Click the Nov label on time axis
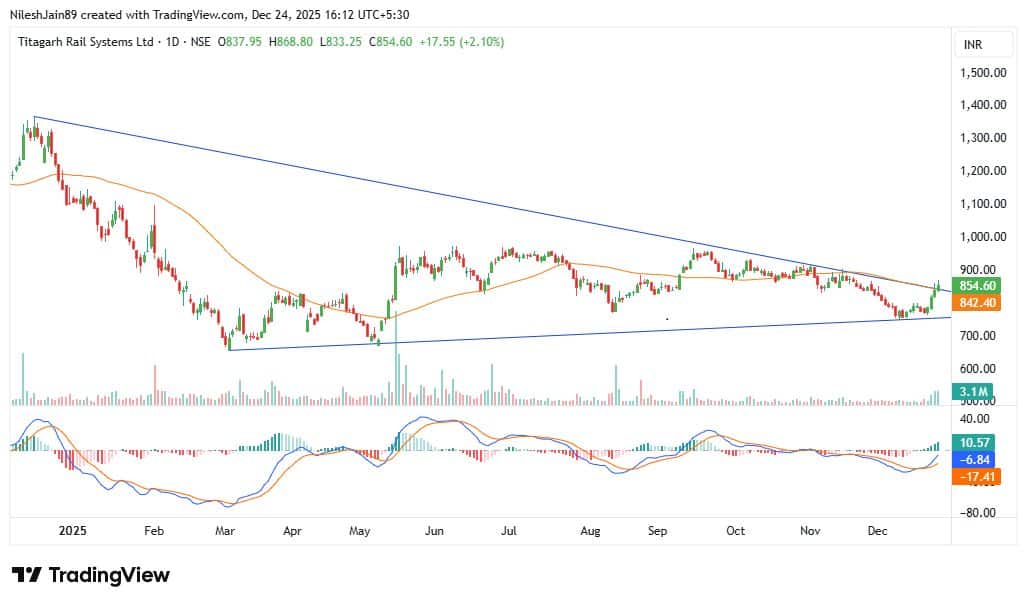The width and height of the screenshot is (1027, 605). tap(810, 530)
